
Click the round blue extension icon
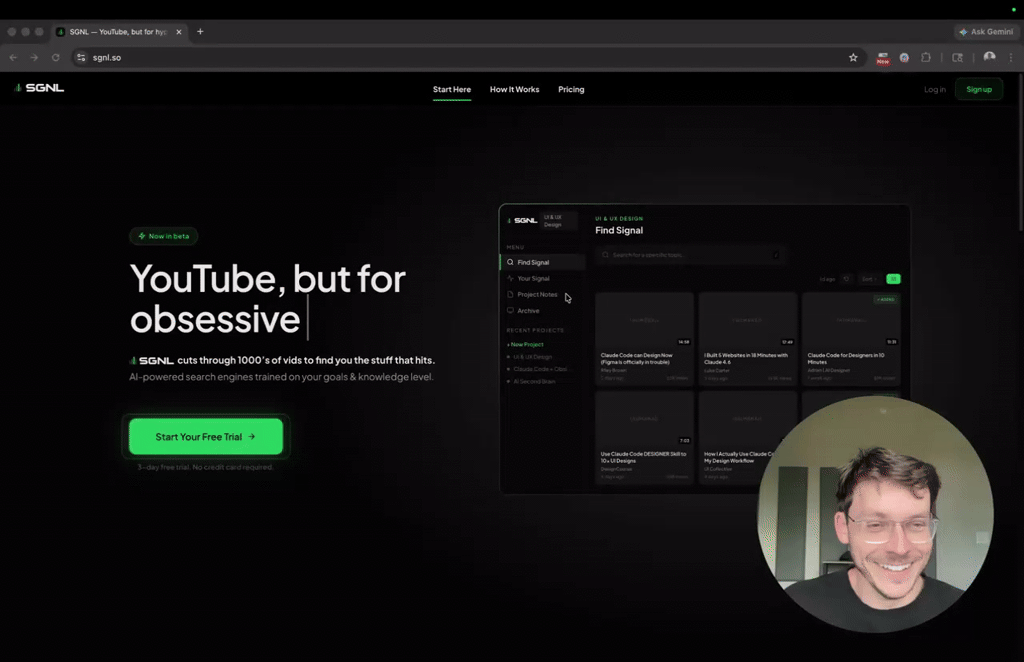tap(904, 57)
